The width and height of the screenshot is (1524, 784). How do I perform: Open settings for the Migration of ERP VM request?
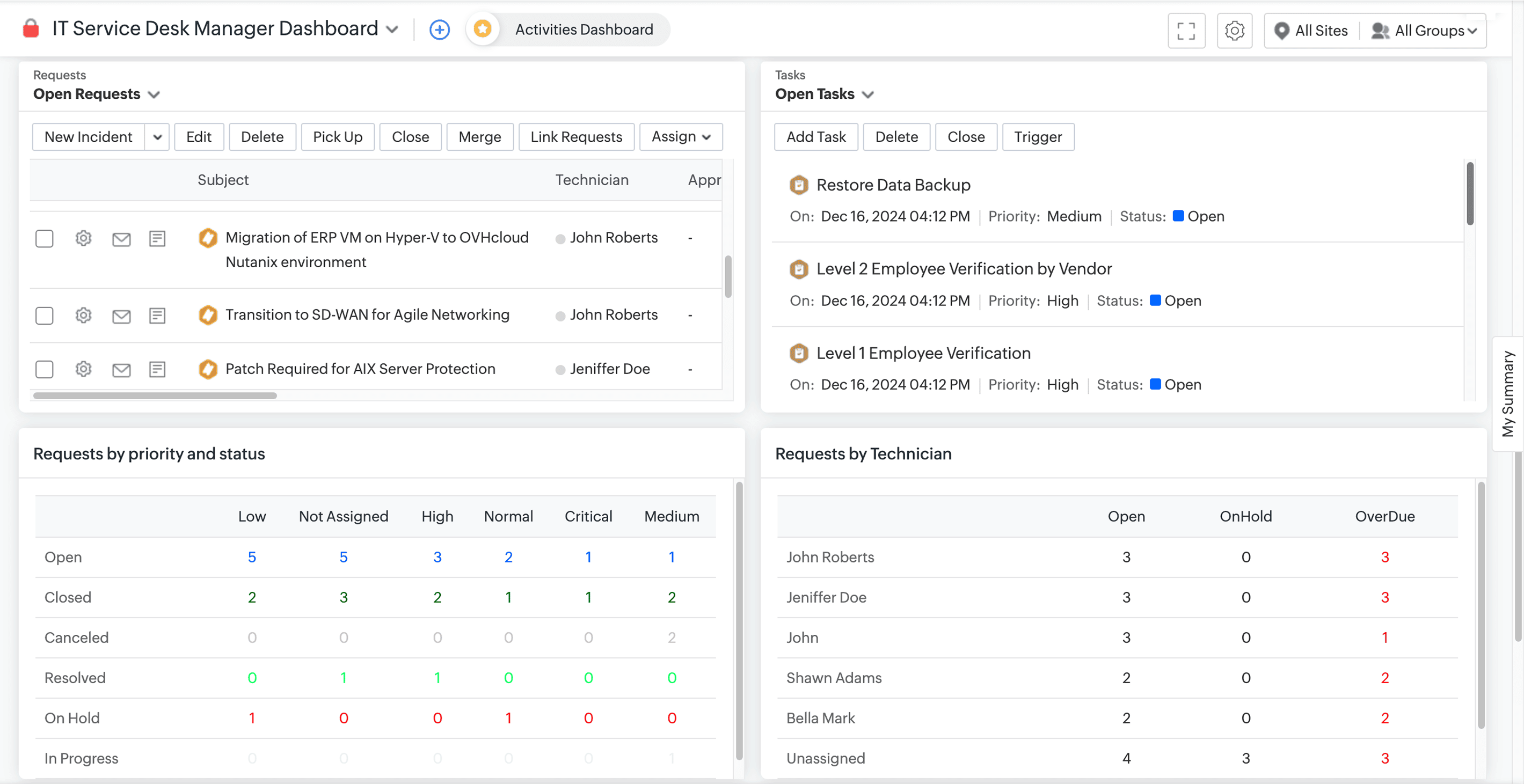[83, 238]
